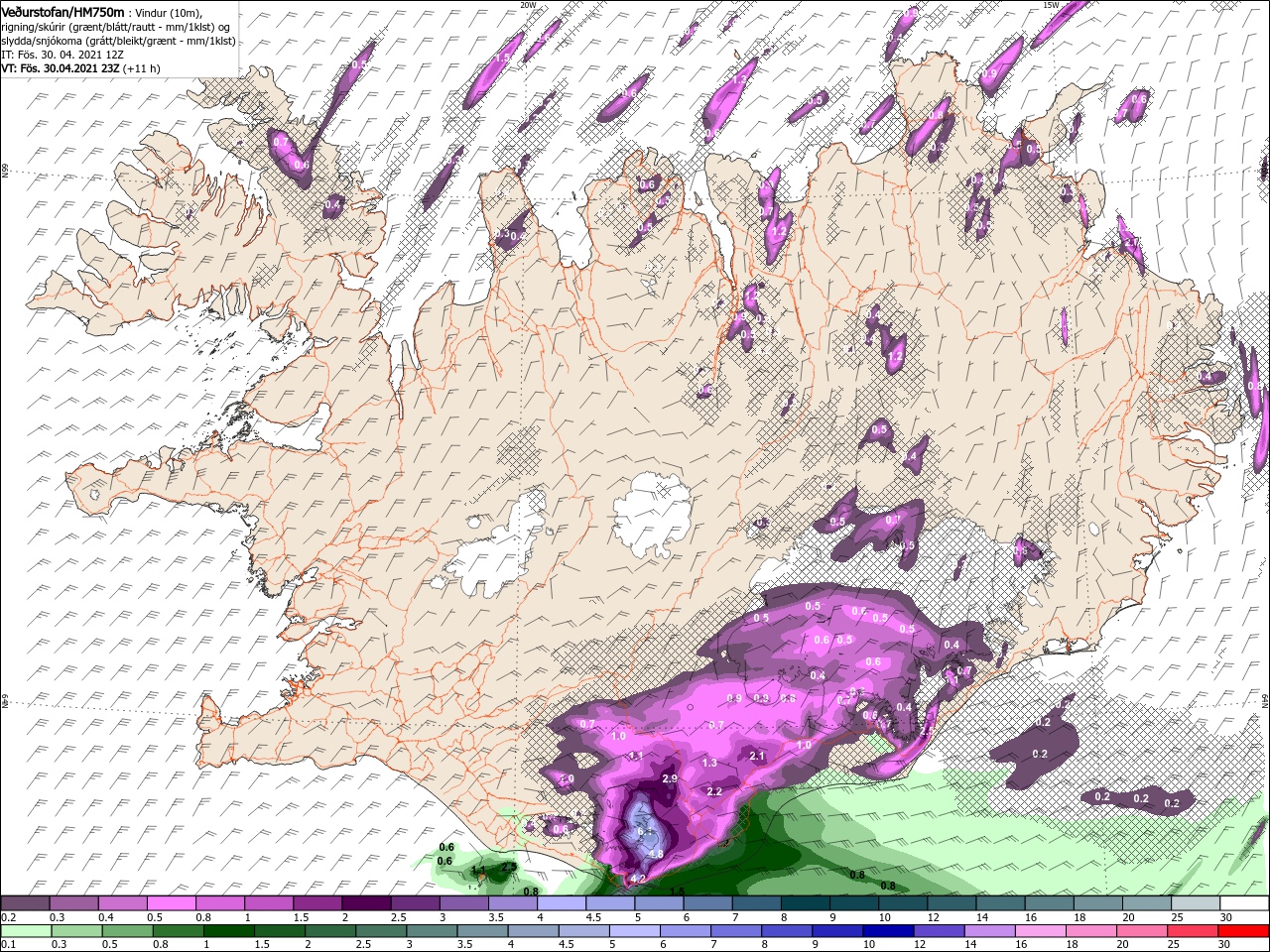This screenshot has width=1270, height=952.
Task: Click the darkest purple swatch on snow scale
Action: click(x=367, y=903)
